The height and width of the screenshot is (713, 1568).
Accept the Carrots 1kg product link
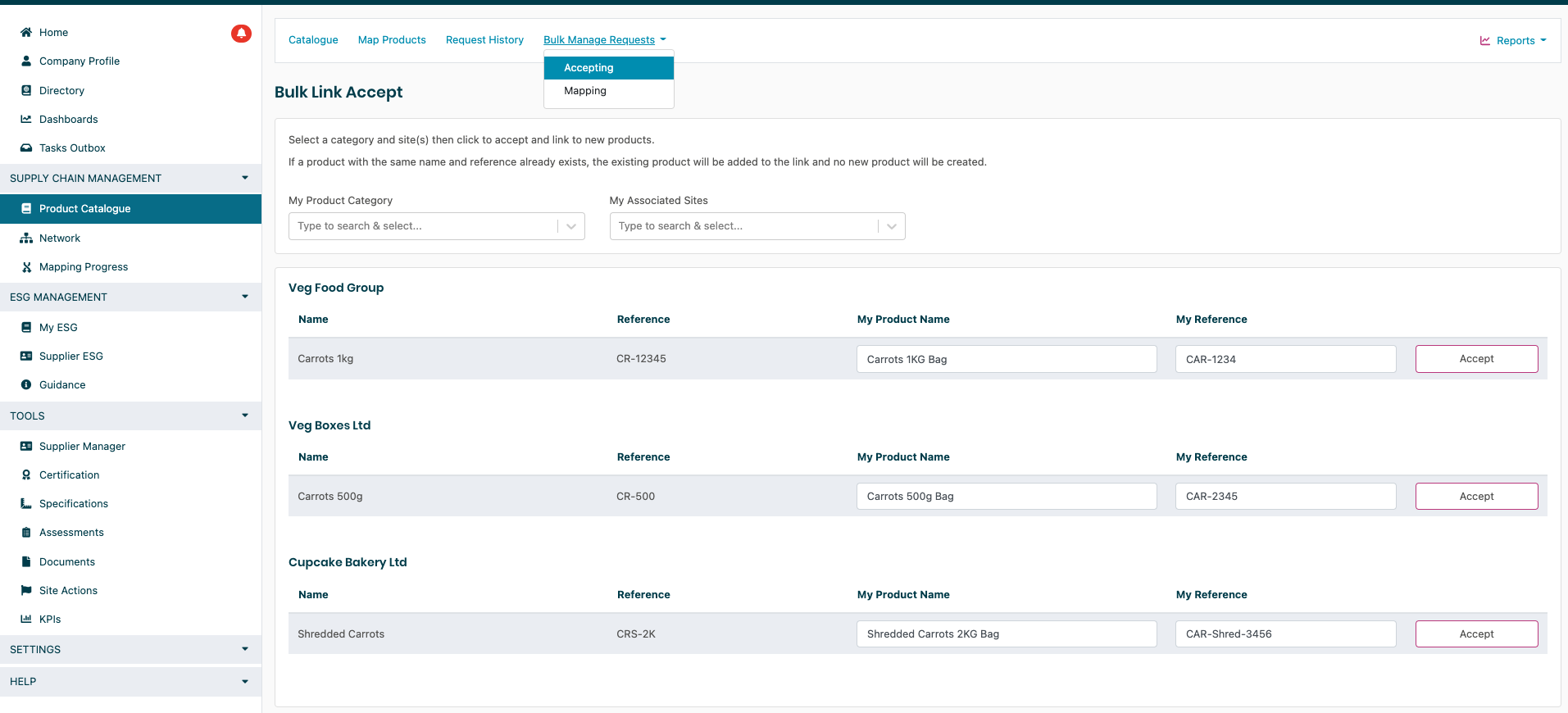[x=1476, y=359]
